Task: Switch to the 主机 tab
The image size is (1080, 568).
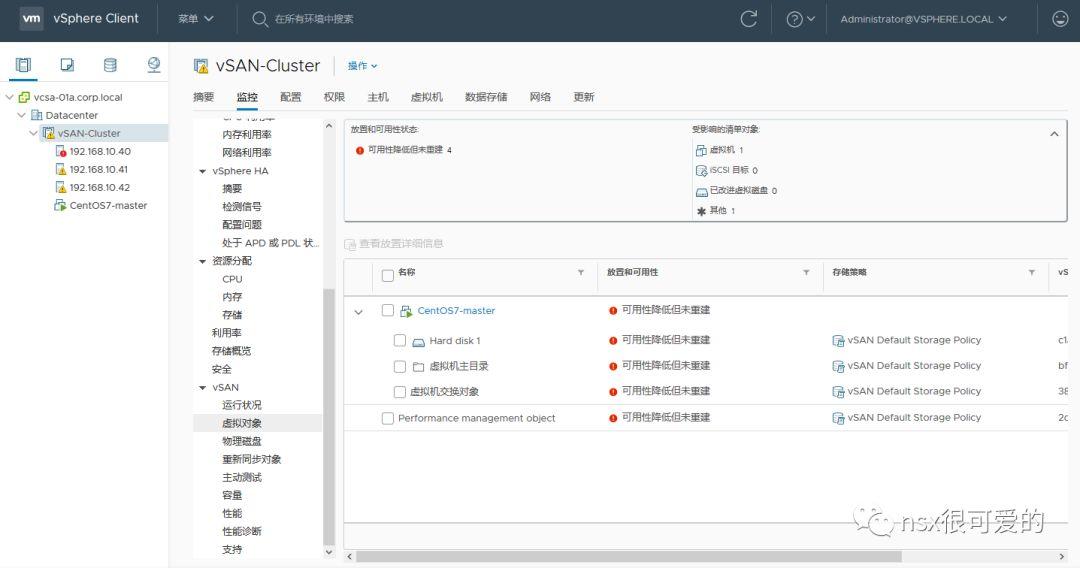Action: 378,97
